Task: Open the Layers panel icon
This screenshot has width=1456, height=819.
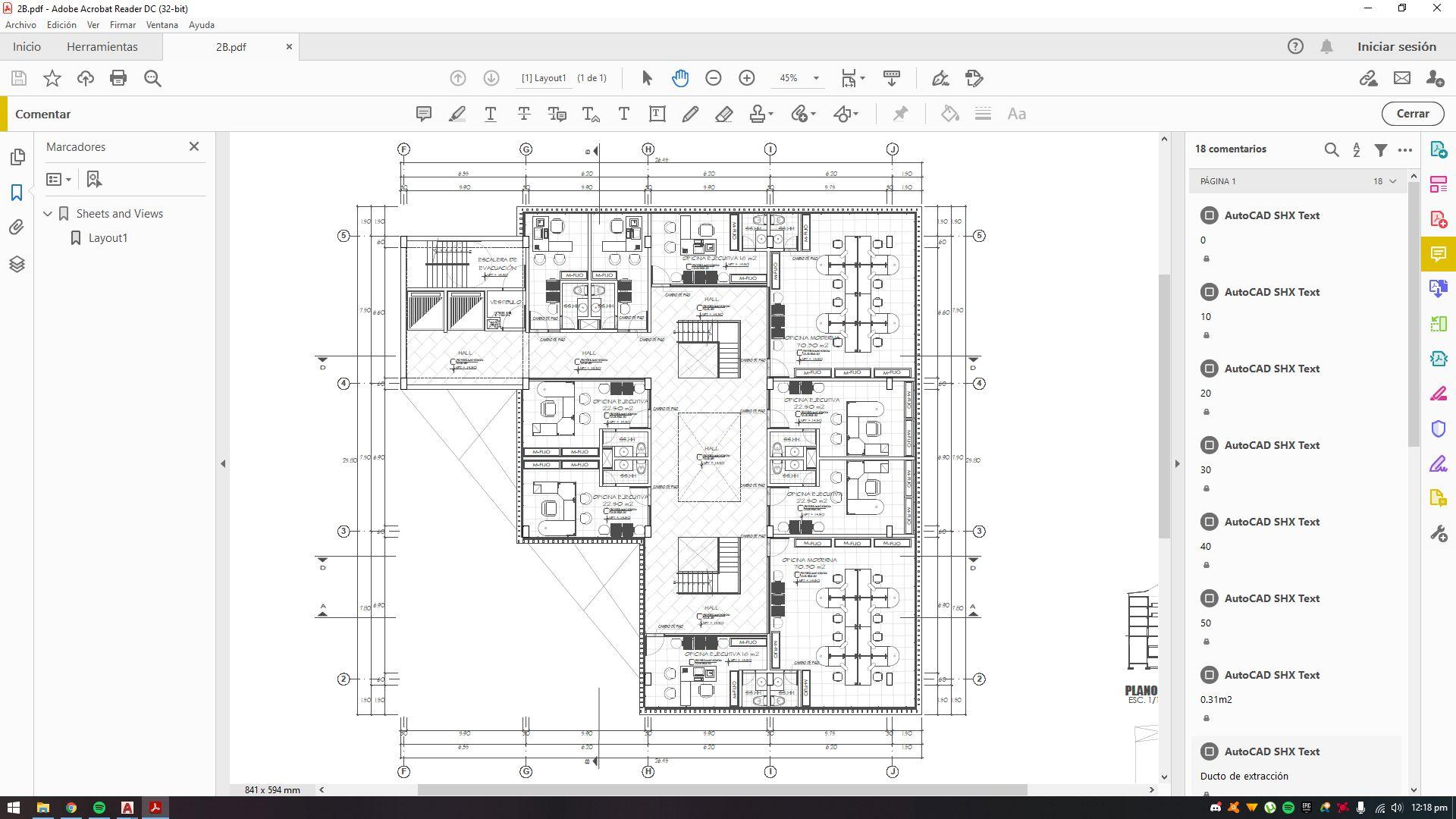Action: 17,264
